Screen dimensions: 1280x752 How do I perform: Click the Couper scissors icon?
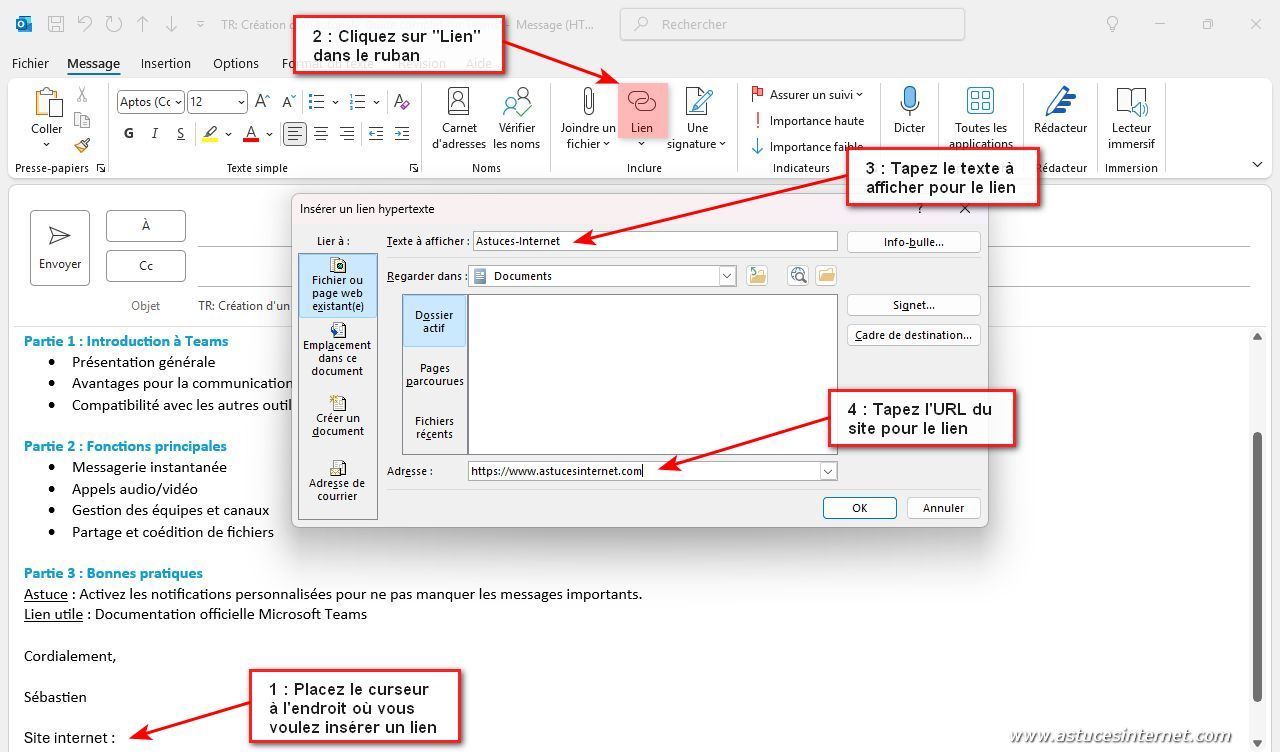click(x=82, y=95)
